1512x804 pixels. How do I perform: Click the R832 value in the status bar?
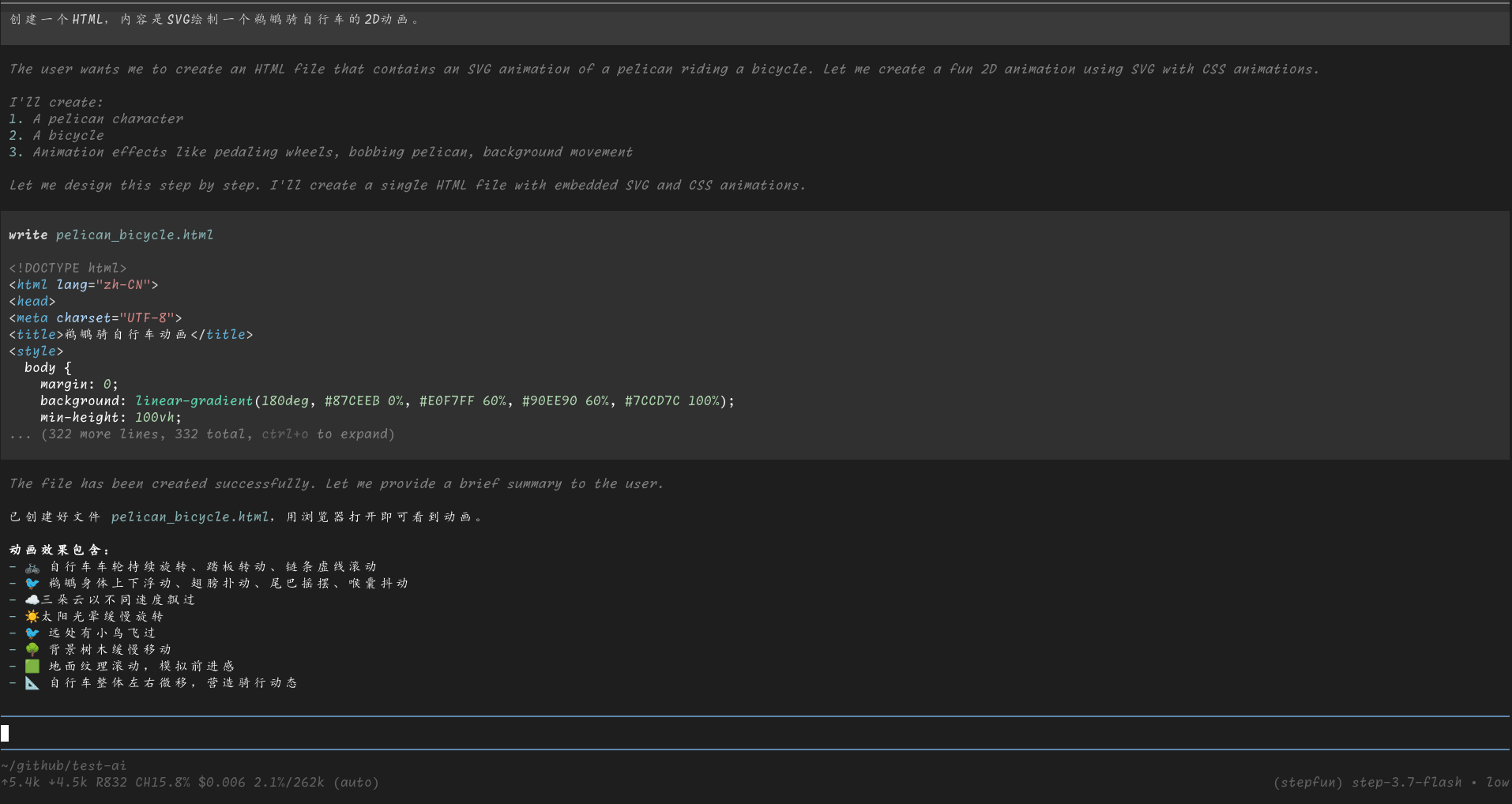coord(111,783)
